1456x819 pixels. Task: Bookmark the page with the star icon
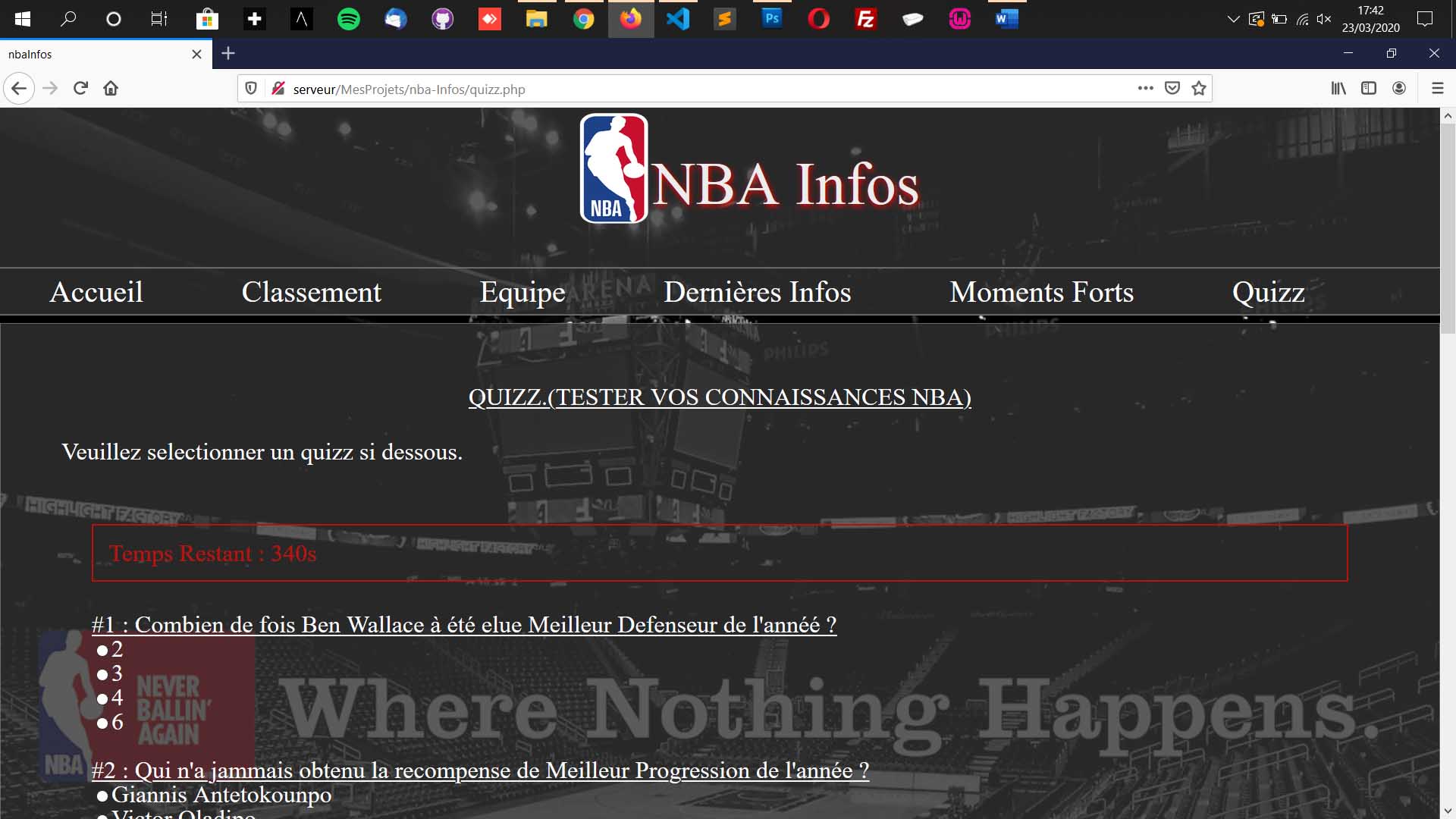pyautogui.click(x=1198, y=88)
